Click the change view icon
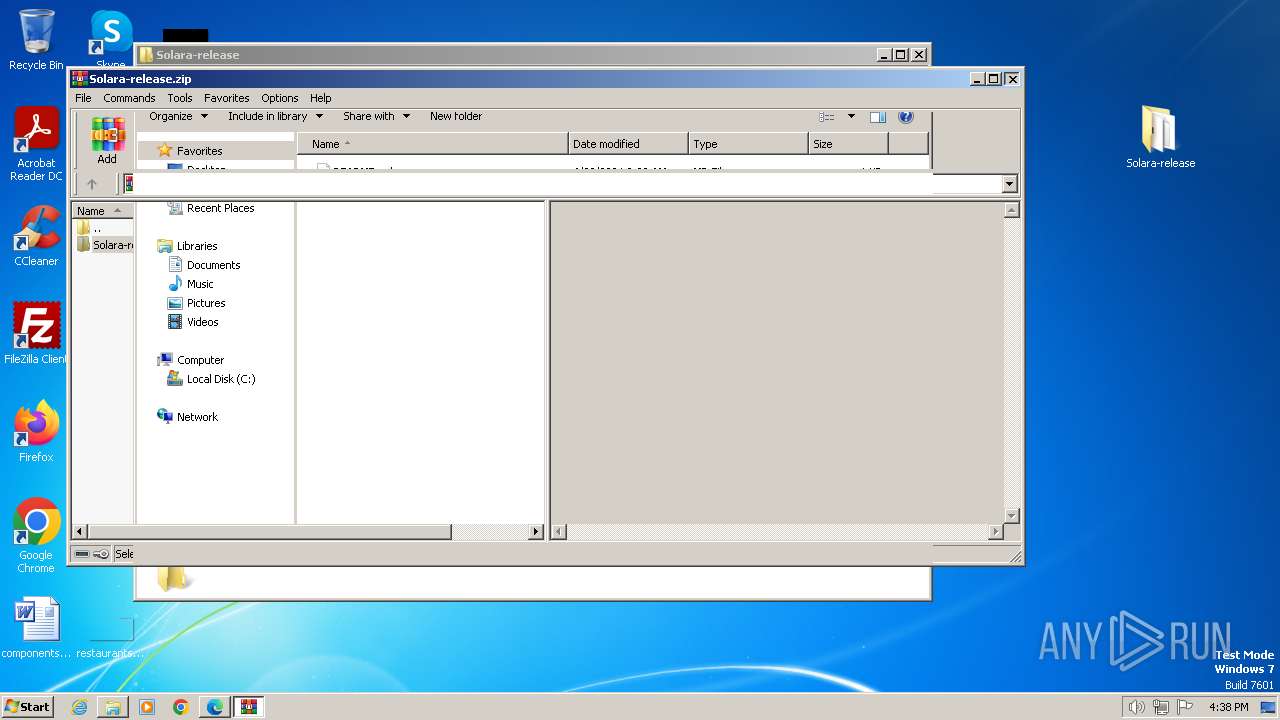This screenshot has width=1280, height=720. point(827,117)
